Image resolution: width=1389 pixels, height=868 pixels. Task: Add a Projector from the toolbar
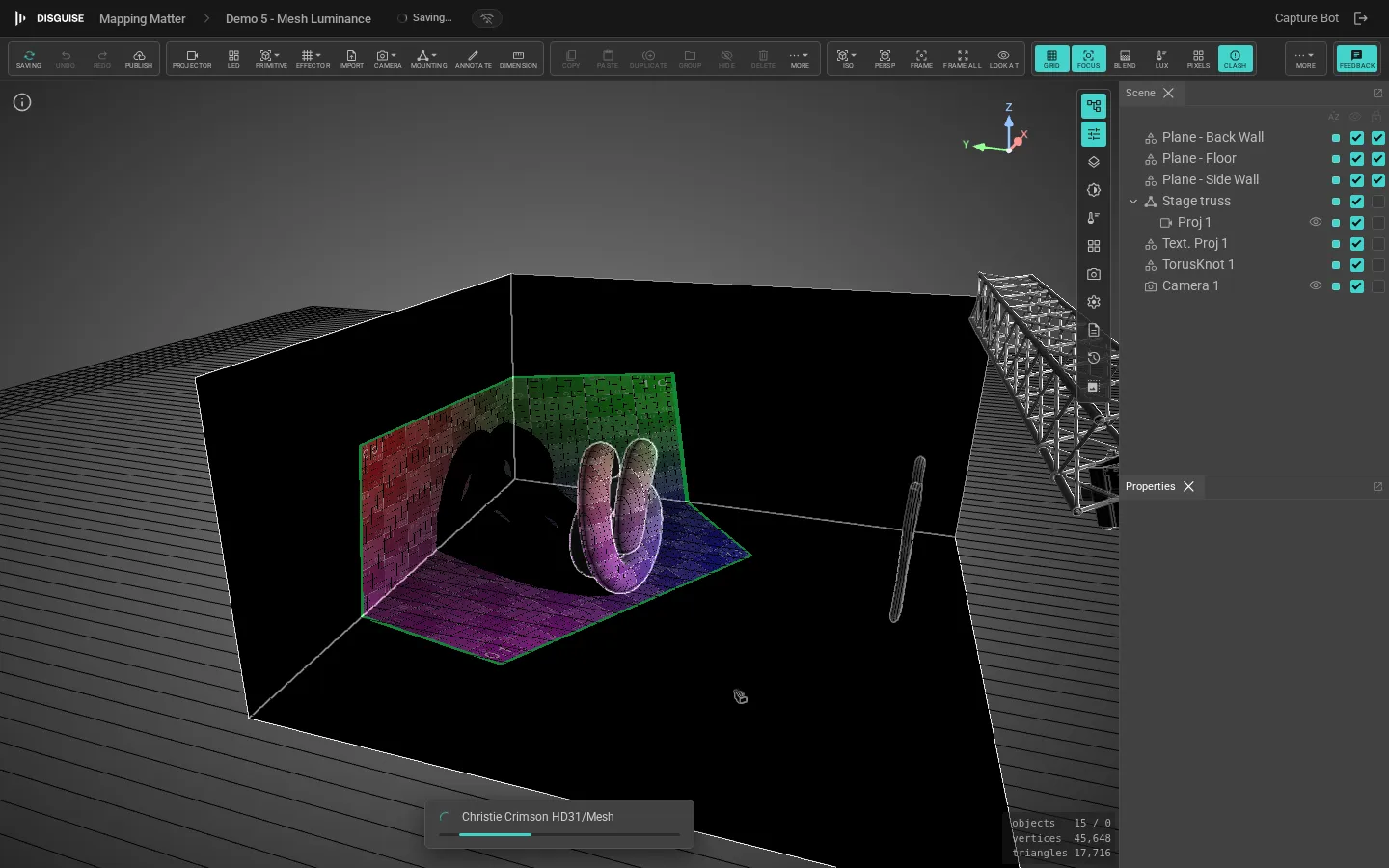tap(192, 59)
